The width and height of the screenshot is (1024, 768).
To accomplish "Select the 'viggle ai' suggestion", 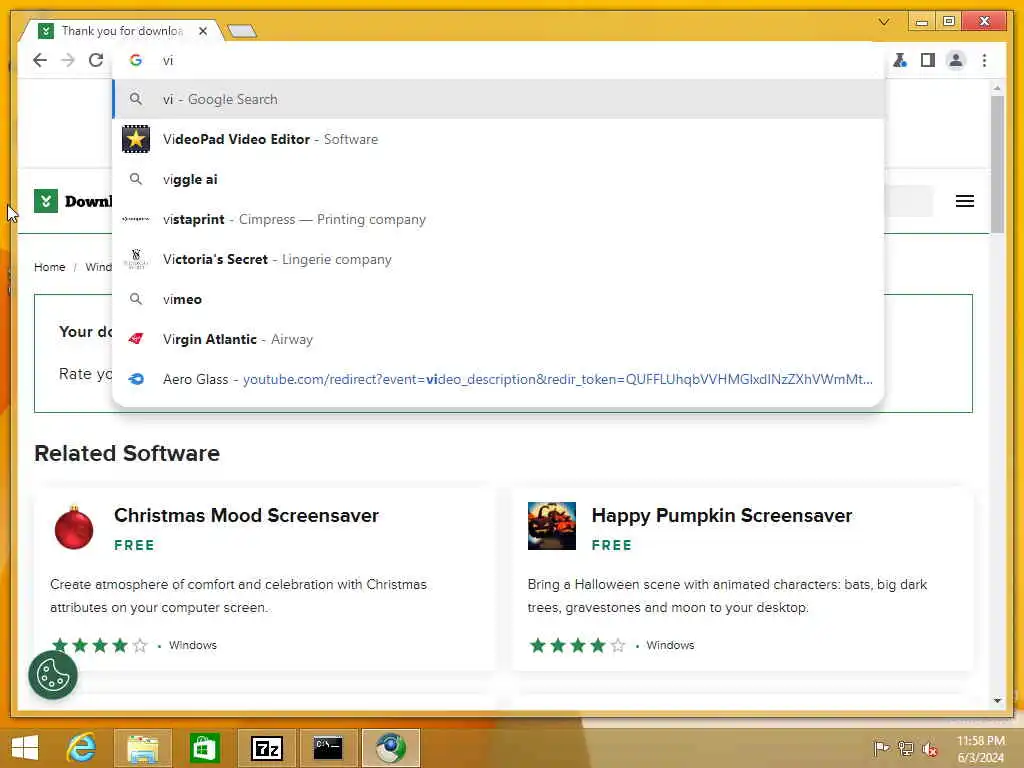I will [x=498, y=179].
